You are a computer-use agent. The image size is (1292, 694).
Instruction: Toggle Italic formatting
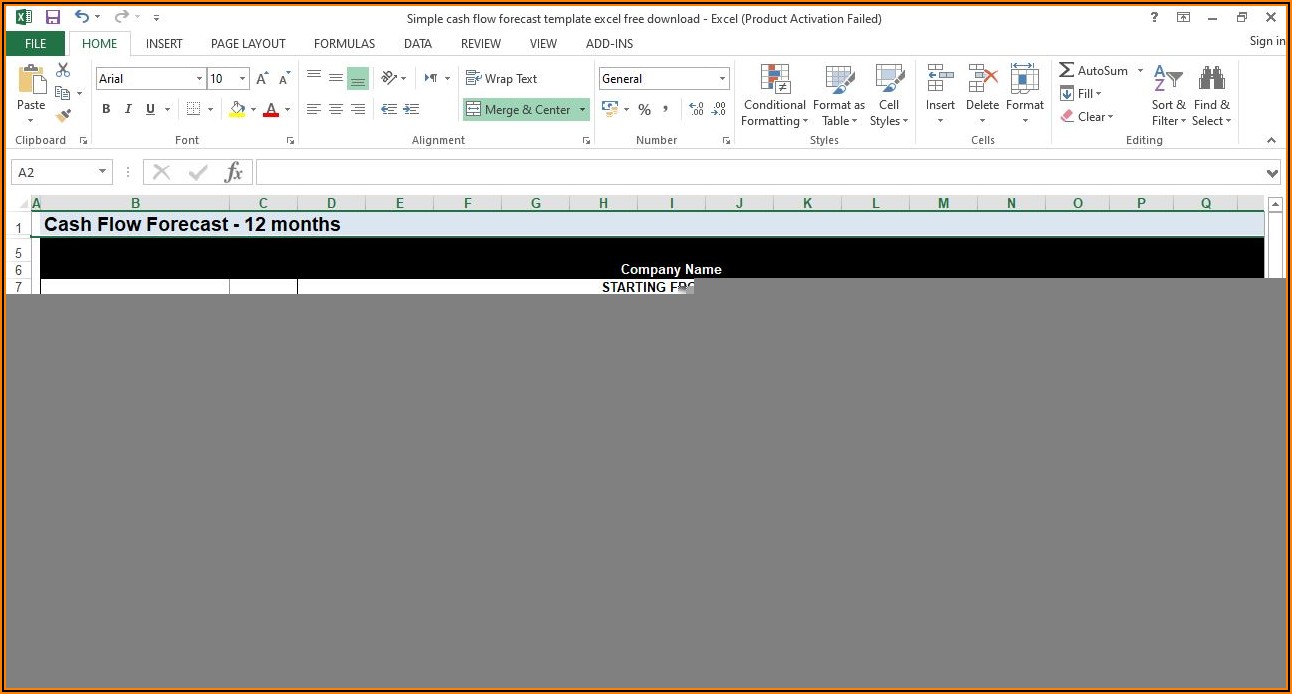coord(128,109)
